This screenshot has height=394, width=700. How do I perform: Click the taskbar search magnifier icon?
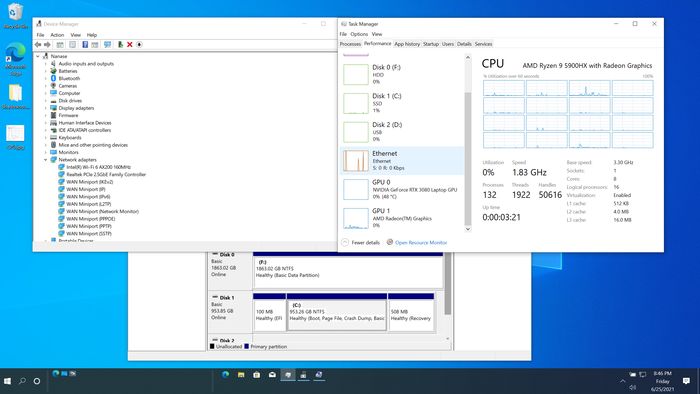pyautogui.click(x=22, y=381)
